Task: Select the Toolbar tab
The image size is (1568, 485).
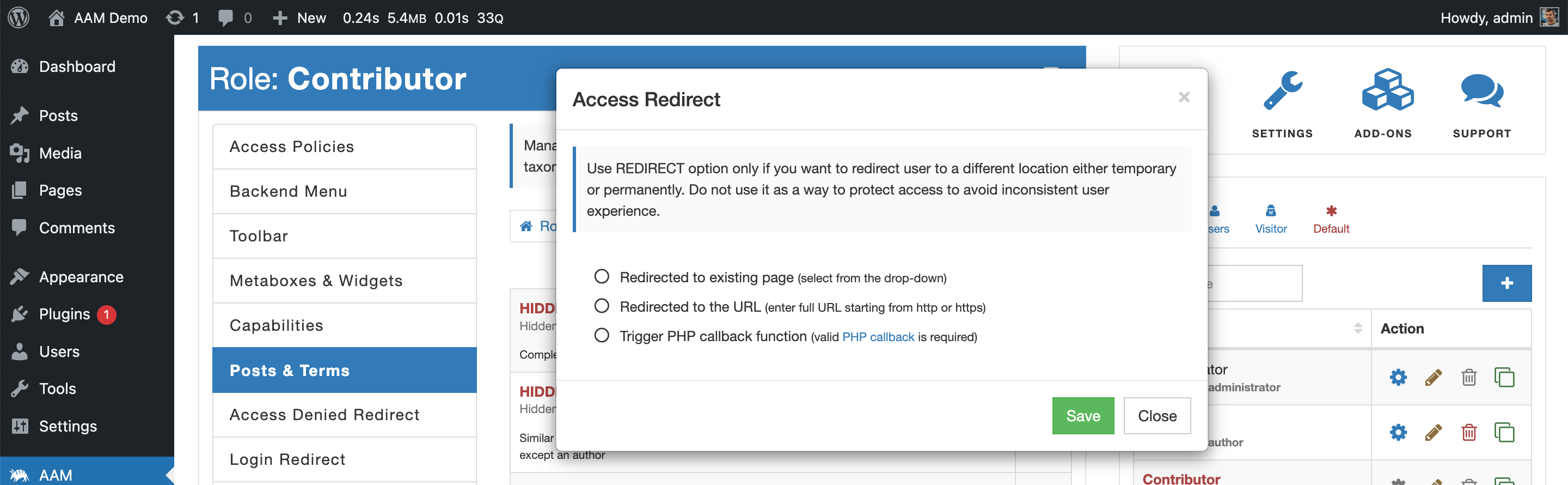Action: click(345, 236)
